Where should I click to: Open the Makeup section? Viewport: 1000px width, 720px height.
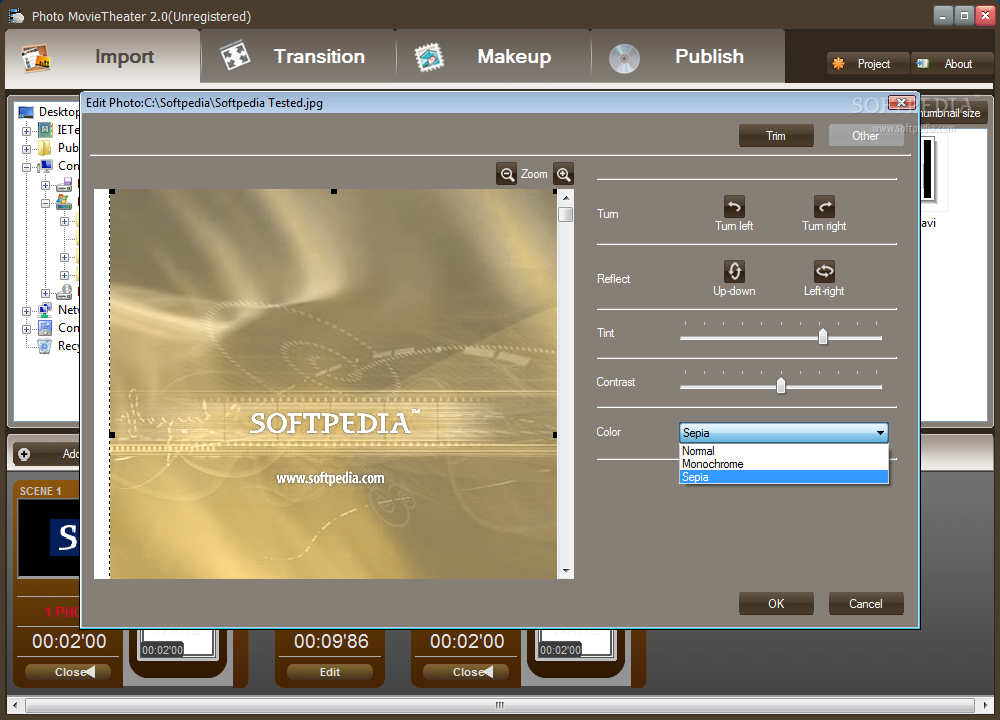494,57
